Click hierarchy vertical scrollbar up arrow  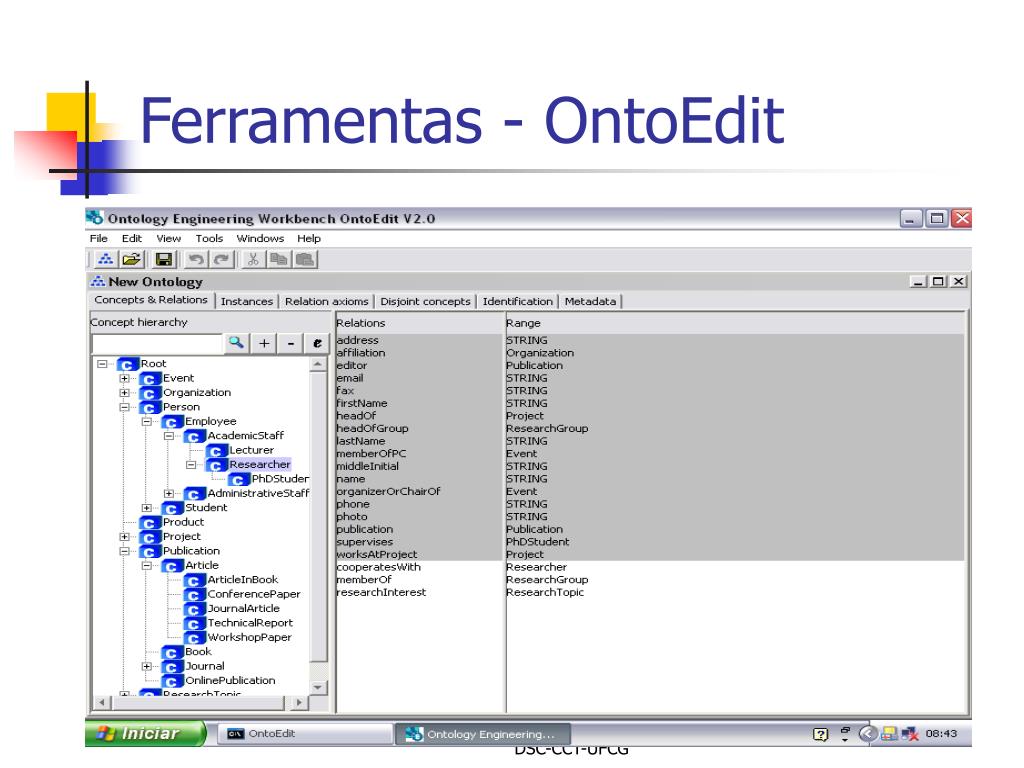(317, 364)
